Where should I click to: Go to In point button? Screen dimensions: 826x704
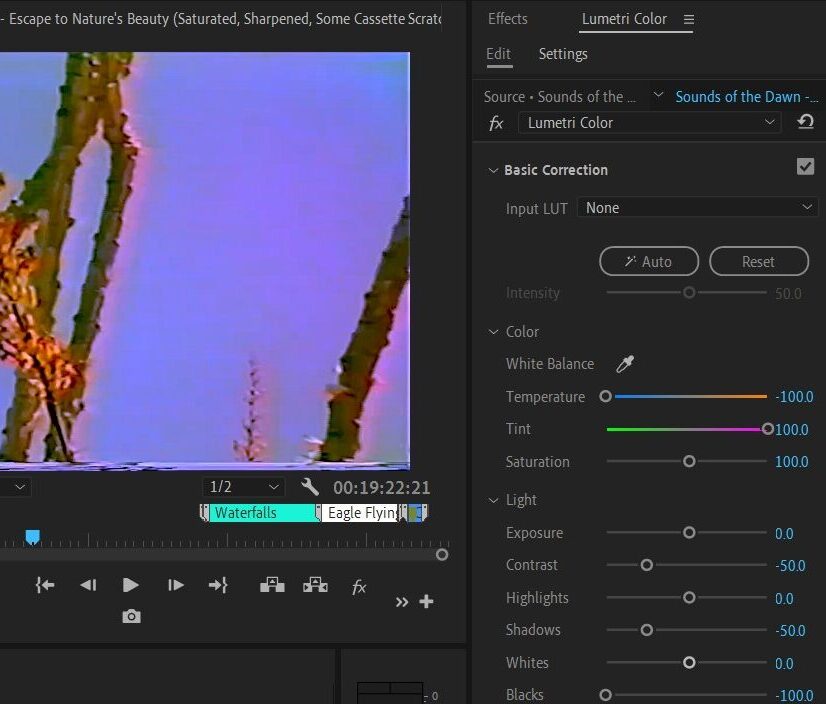pos(45,585)
